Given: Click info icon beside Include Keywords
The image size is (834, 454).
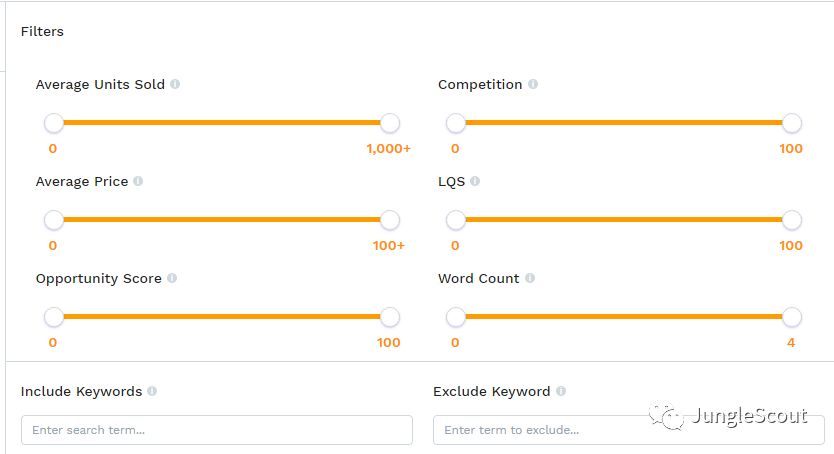Looking at the screenshot, I should (x=152, y=392).
